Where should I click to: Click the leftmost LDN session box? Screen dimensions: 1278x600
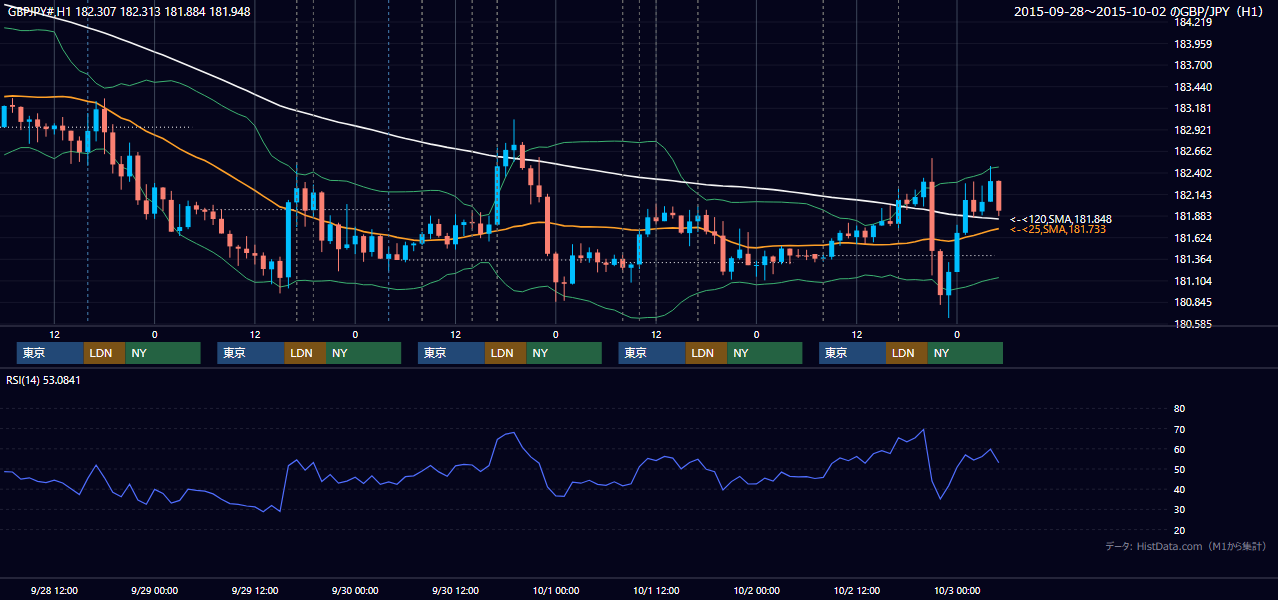[104, 353]
